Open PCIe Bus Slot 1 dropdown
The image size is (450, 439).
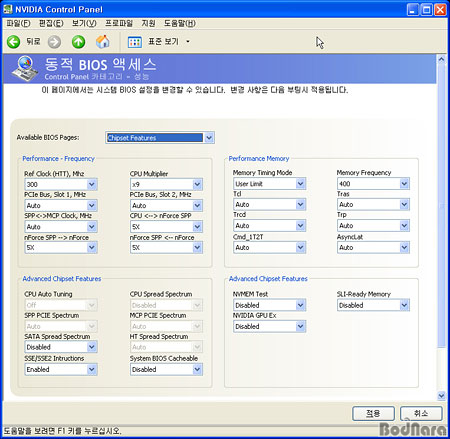[92, 205]
